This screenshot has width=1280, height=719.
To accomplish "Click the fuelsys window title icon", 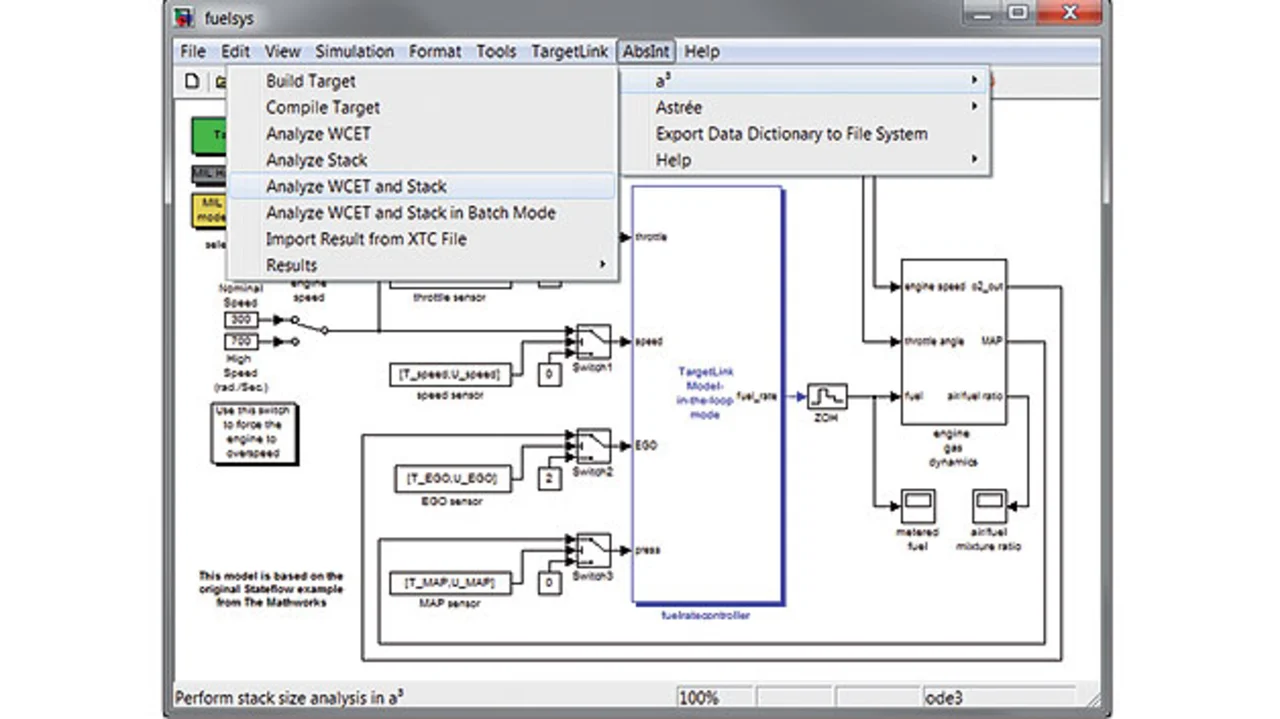I will (x=184, y=18).
